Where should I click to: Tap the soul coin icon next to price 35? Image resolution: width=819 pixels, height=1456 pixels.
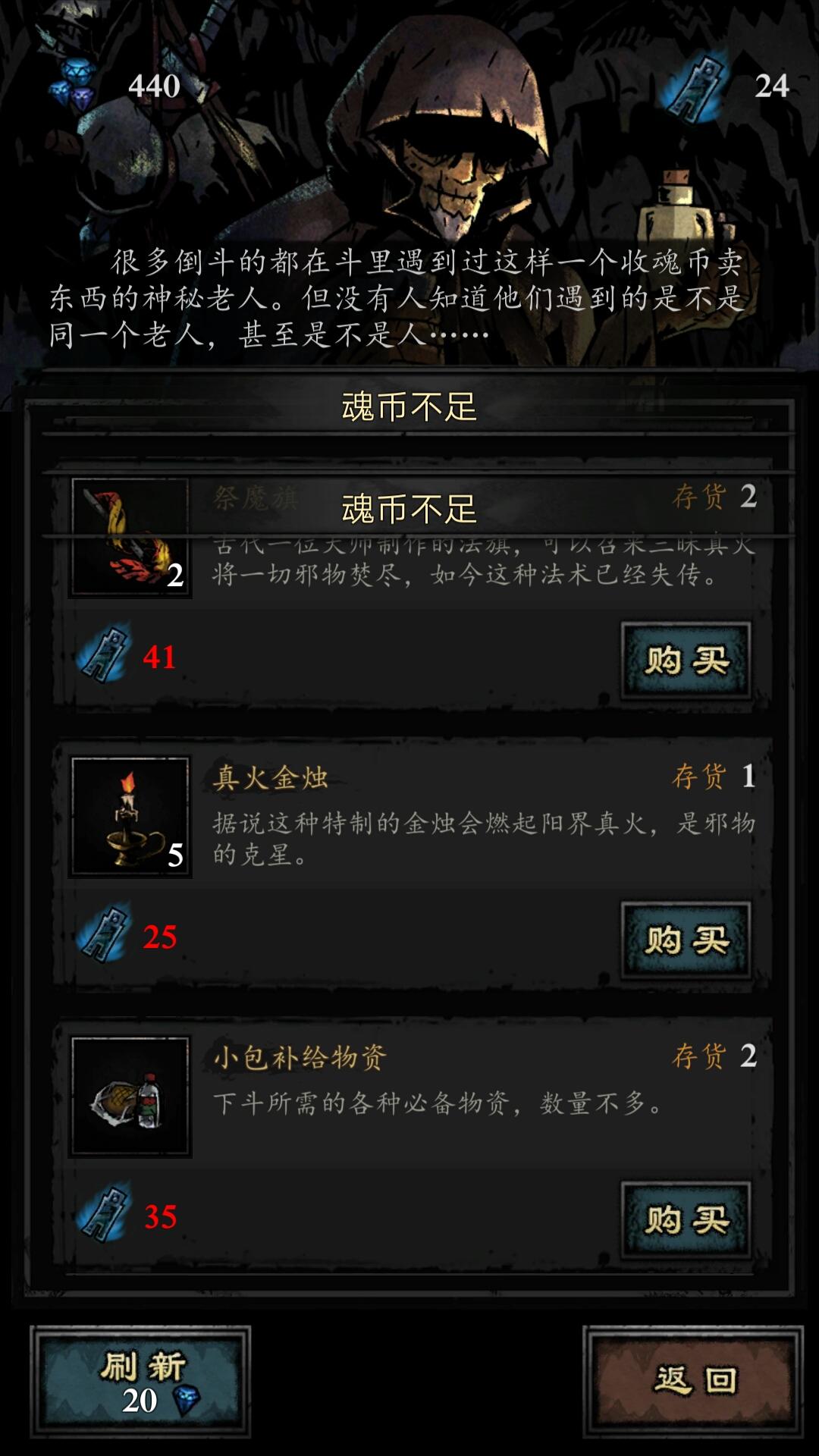pos(104,1214)
